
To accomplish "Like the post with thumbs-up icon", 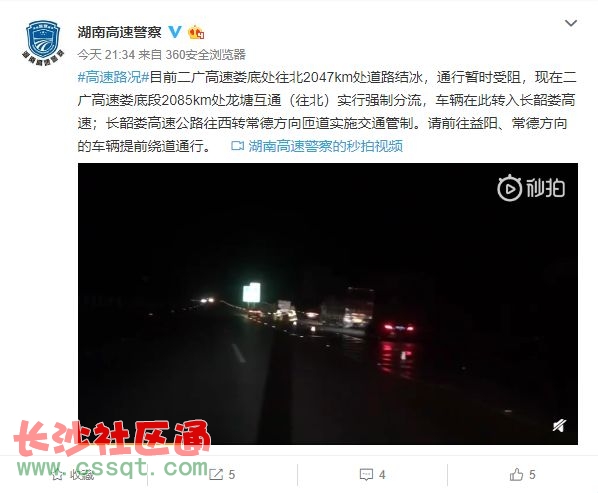I will (516, 475).
